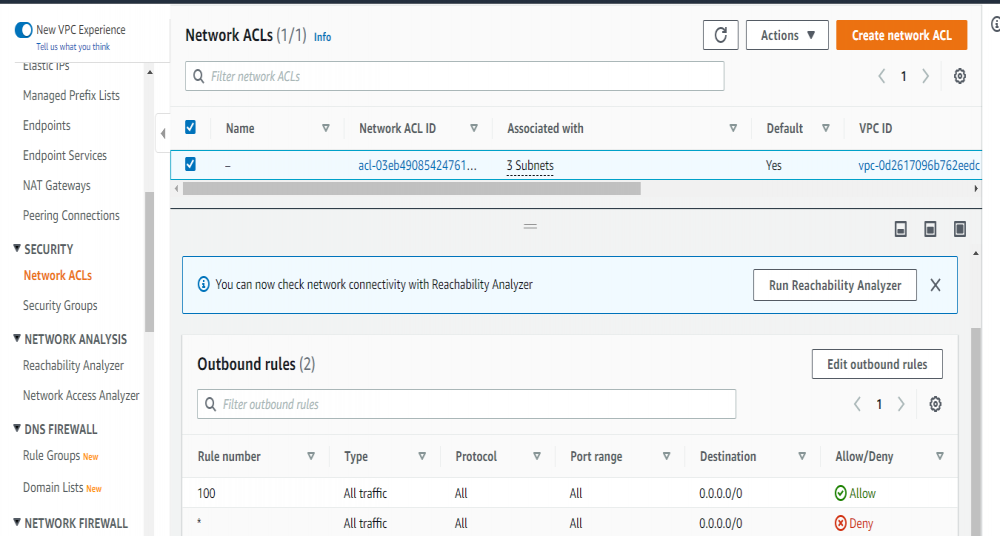This screenshot has height=536, width=1000.
Task: Click Create network ACL button
Action: pyautogui.click(x=901, y=35)
